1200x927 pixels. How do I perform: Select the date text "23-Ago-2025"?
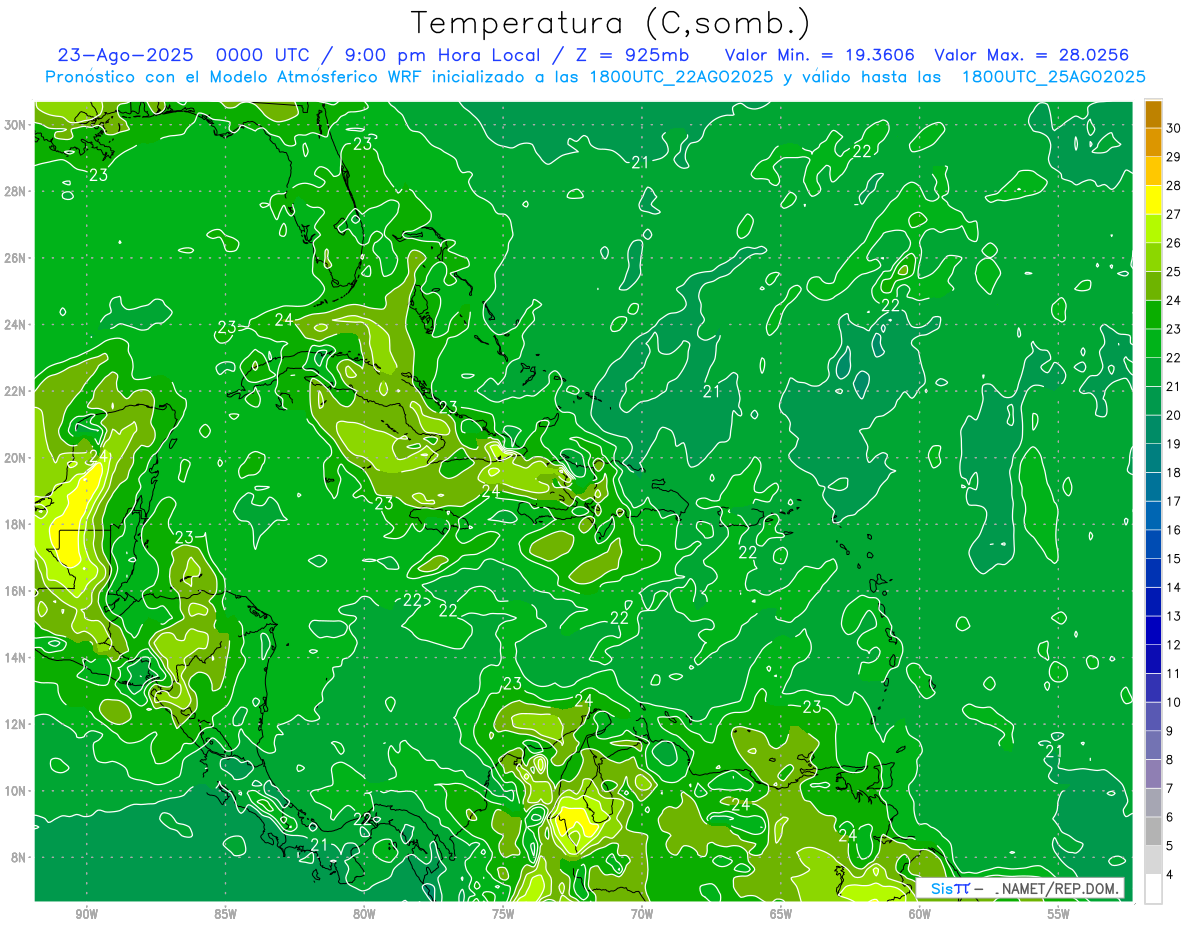(125, 55)
